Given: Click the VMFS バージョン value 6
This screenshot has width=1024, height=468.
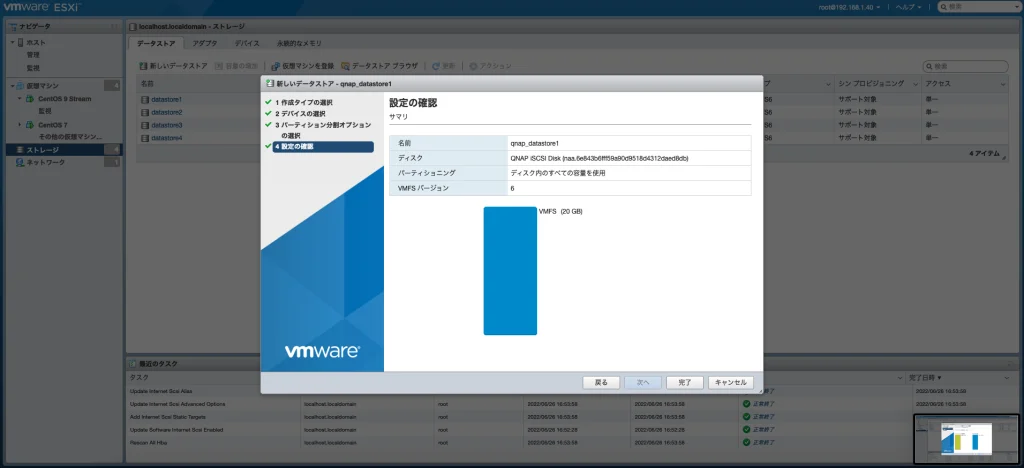Looking at the screenshot, I should tap(513, 188).
